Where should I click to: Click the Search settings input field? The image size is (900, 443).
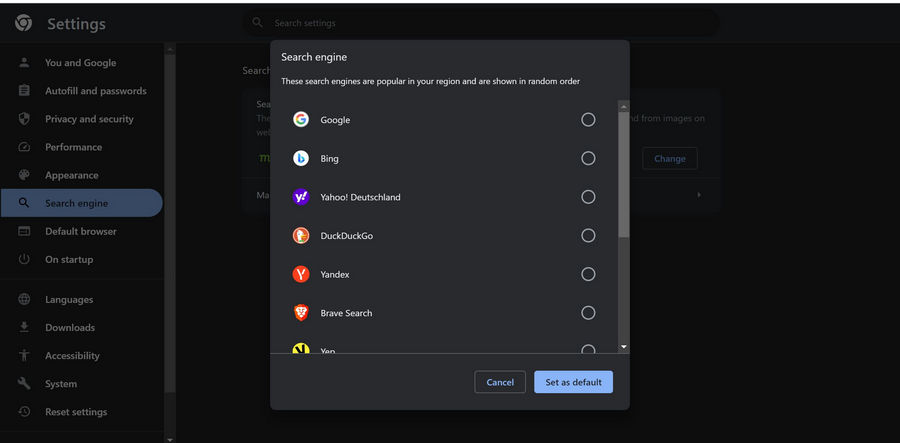(480, 23)
